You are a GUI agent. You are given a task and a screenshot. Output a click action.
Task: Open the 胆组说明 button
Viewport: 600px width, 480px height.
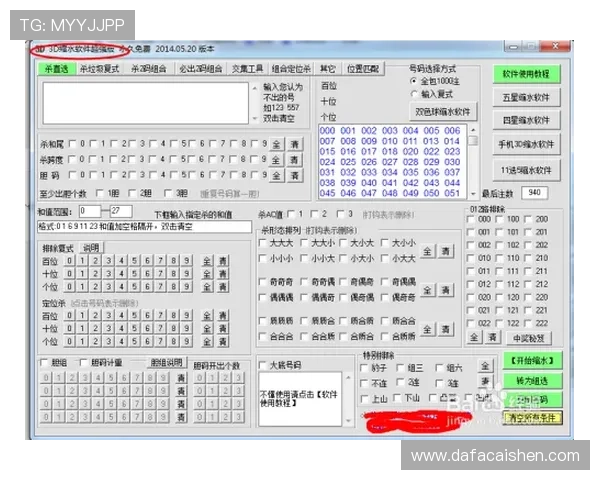(x=167, y=362)
